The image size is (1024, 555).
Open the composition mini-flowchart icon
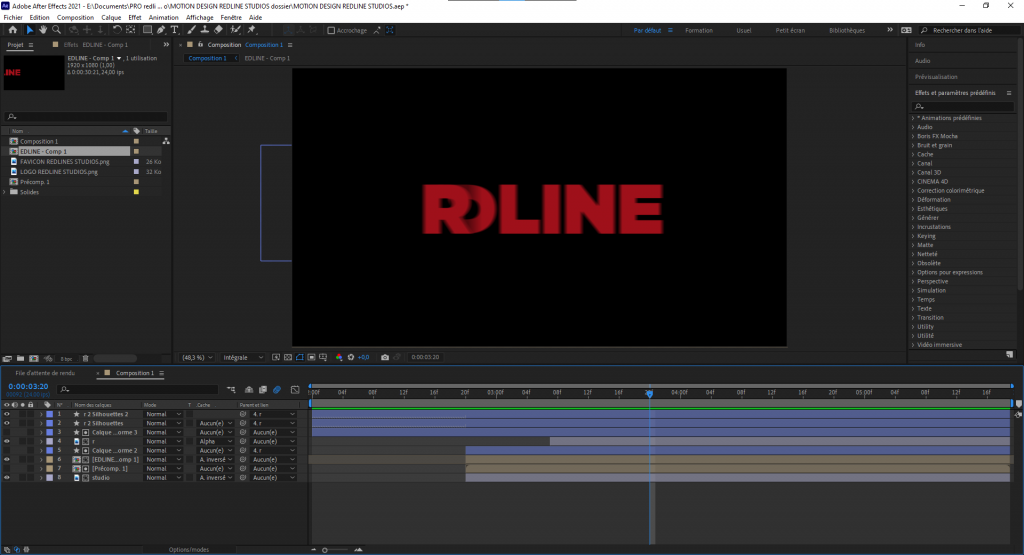coord(231,389)
